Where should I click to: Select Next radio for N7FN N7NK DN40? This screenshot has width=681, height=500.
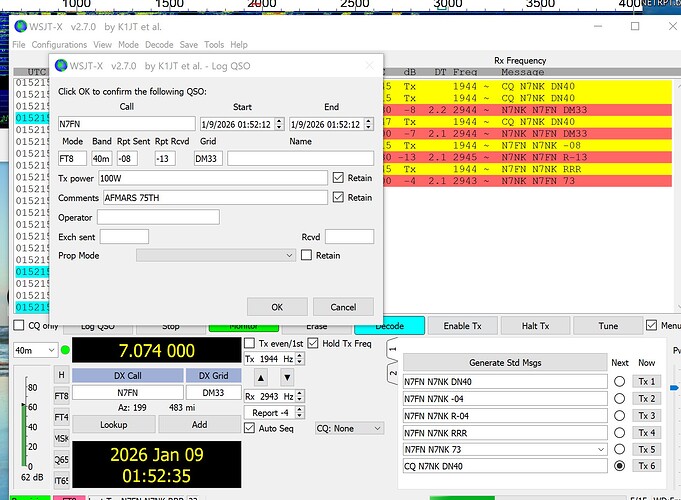[x=619, y=381]
